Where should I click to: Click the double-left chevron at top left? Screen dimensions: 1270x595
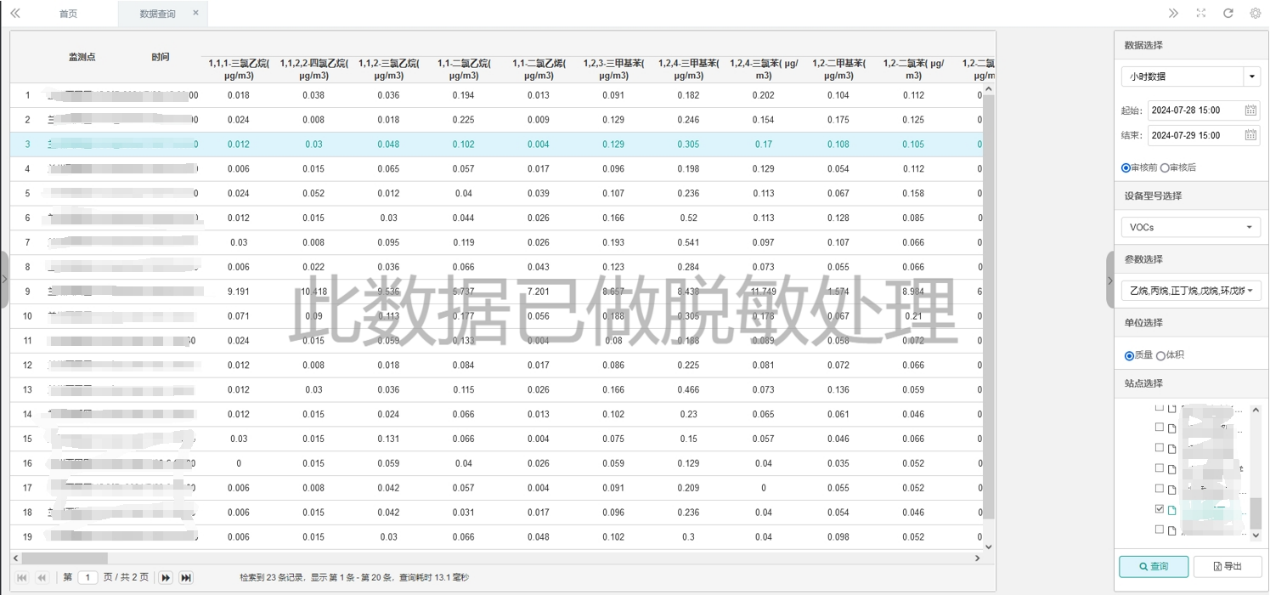pos(15,13)
